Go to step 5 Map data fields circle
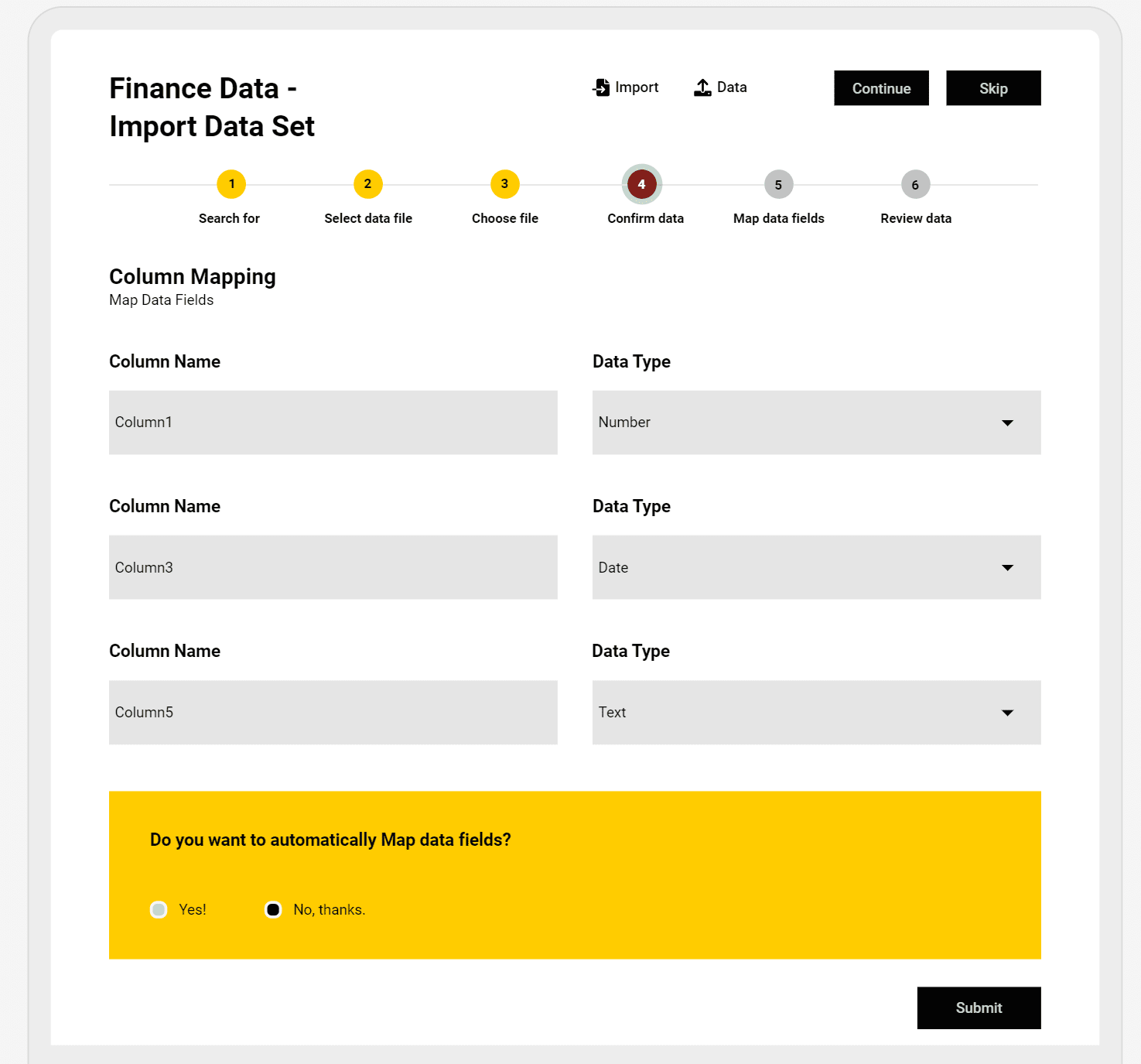Screen dimensions: 1141x1064 coord(779,184)
